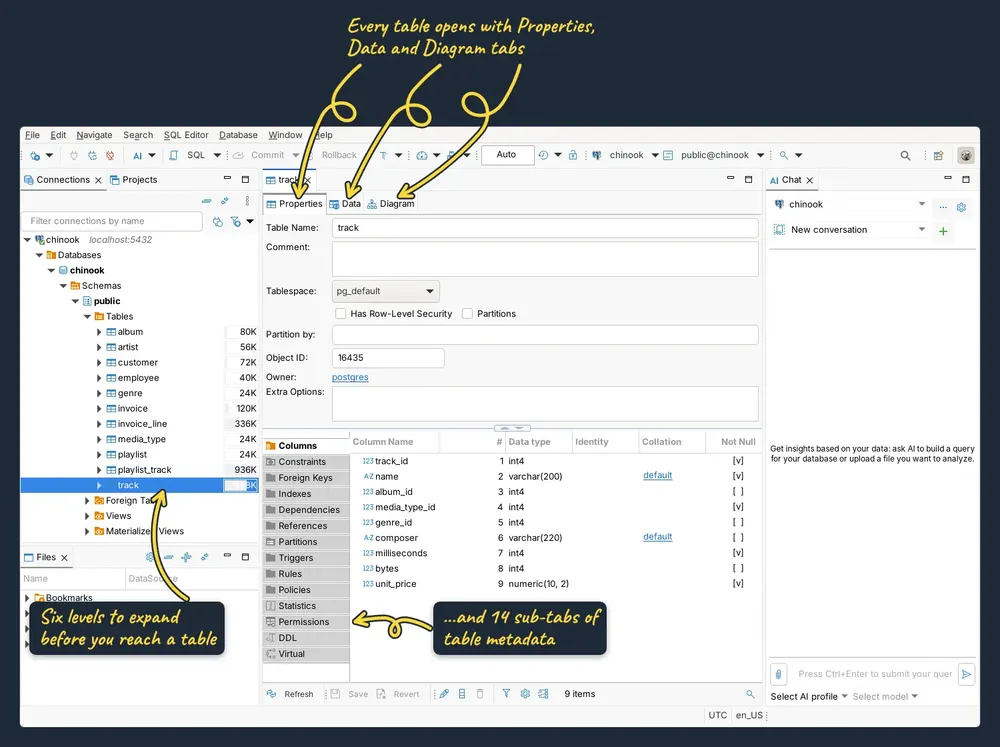Toggle Not Null for track_id column
The width and height of the screenshot is (1000, 747).
(x=738, y=461)
